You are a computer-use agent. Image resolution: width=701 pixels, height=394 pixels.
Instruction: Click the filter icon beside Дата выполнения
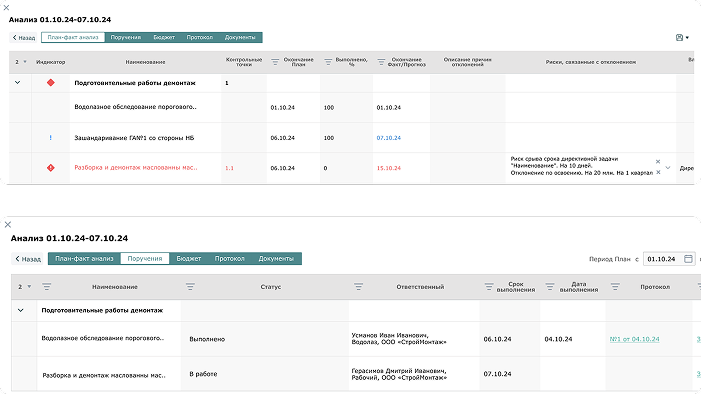[550, 287]
